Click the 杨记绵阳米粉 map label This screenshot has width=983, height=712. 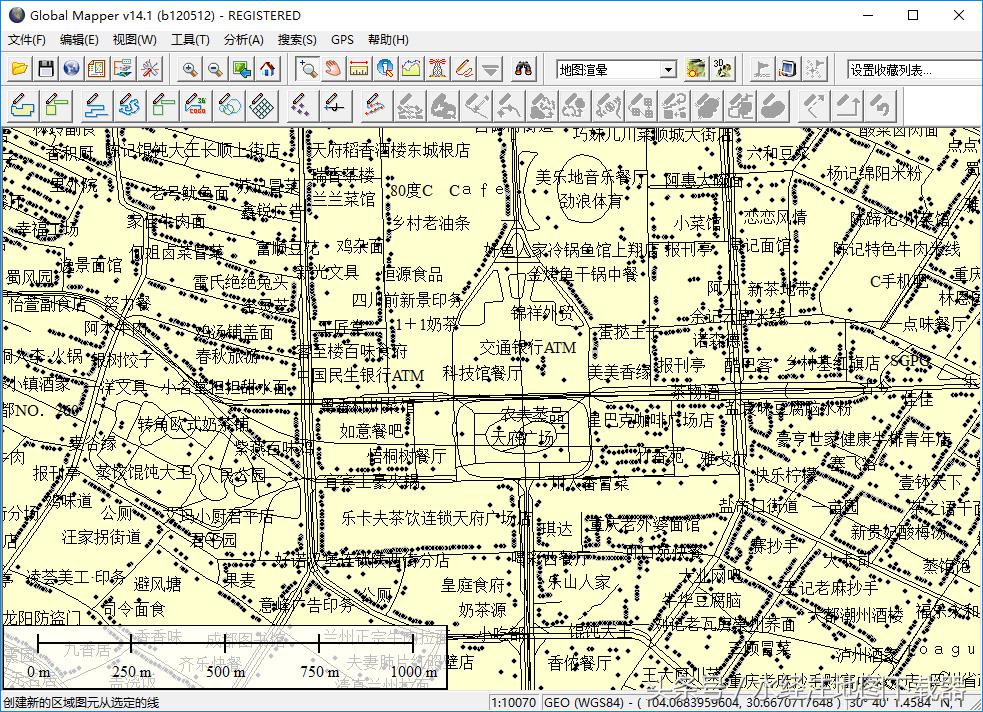point(874,174)
